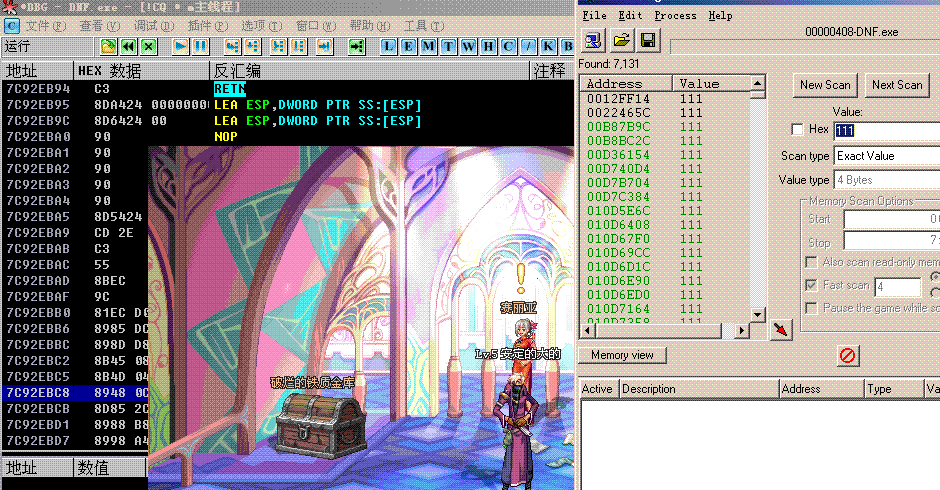Select result address 0012FF14

point(618,98)
